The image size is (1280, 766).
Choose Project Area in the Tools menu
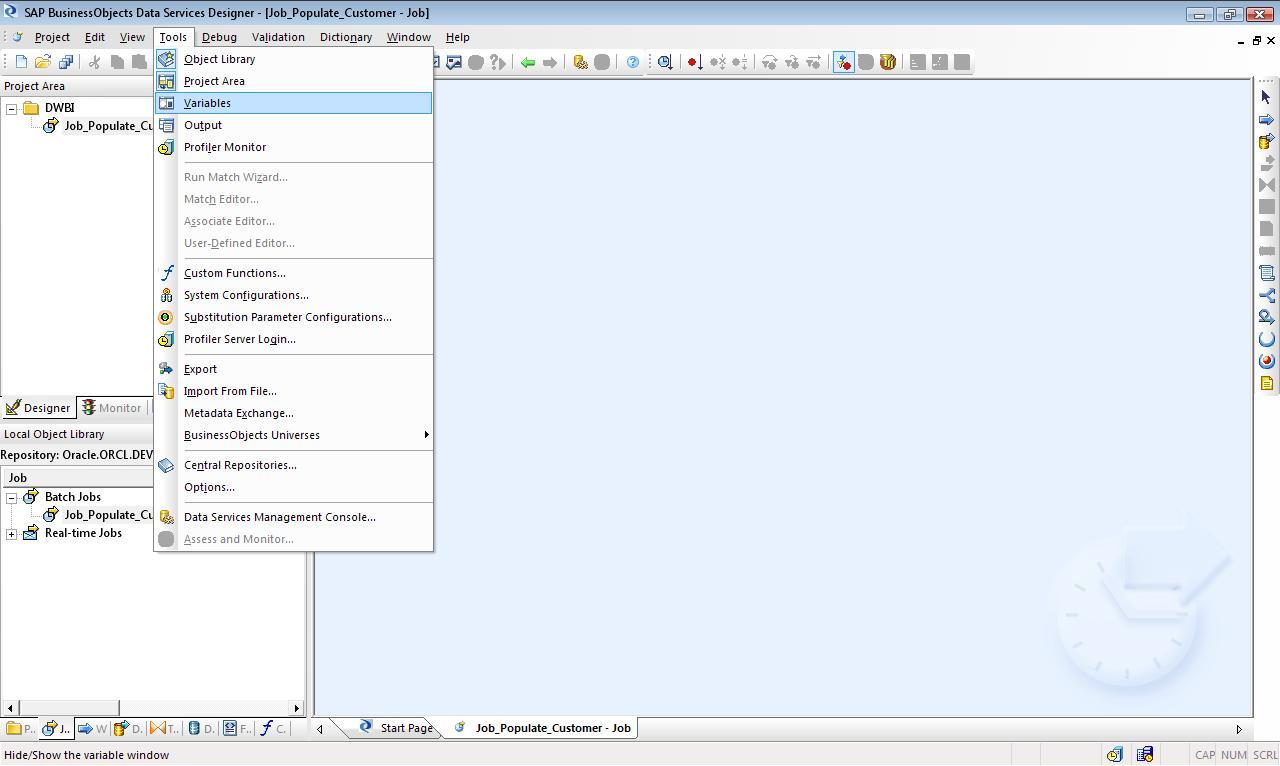click(x=293, y=81)
